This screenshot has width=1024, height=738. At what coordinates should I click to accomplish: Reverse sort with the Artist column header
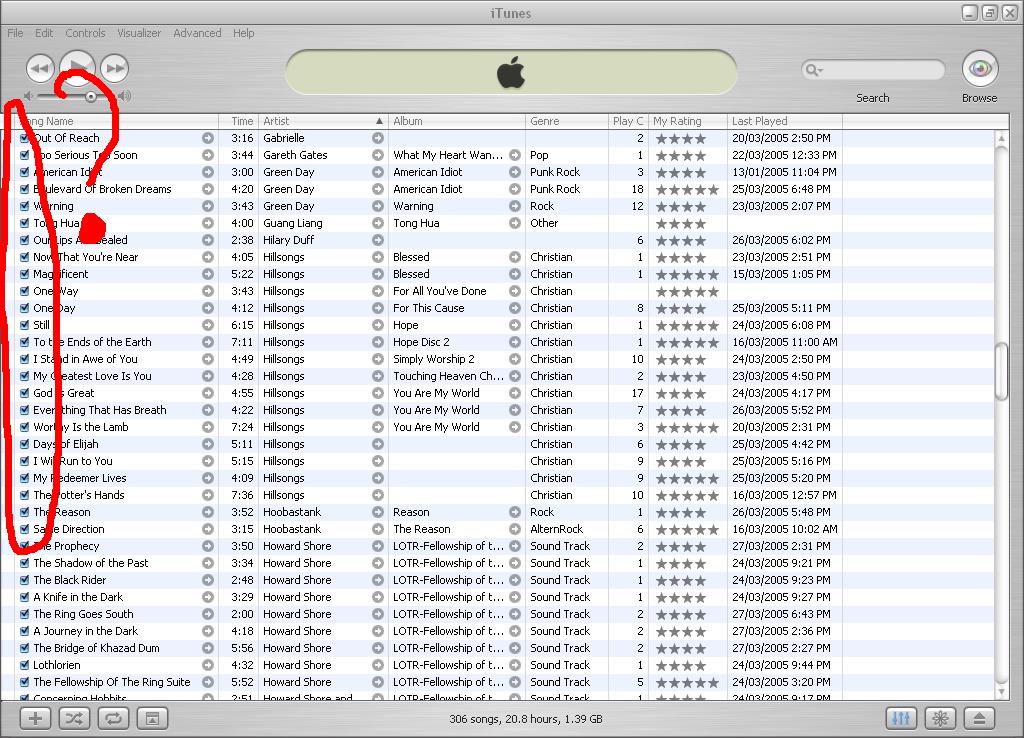click(x=323, y=121)
